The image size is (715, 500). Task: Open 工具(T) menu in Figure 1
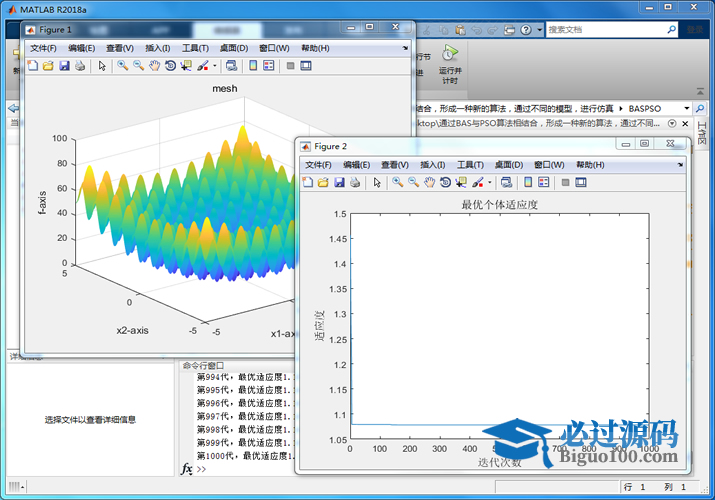(x=195, y=48)
